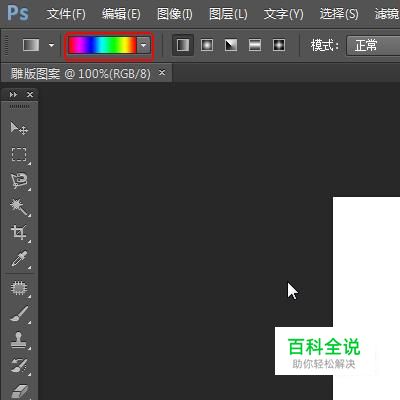Choose Angle Gradient style

[x=231, y=45]
